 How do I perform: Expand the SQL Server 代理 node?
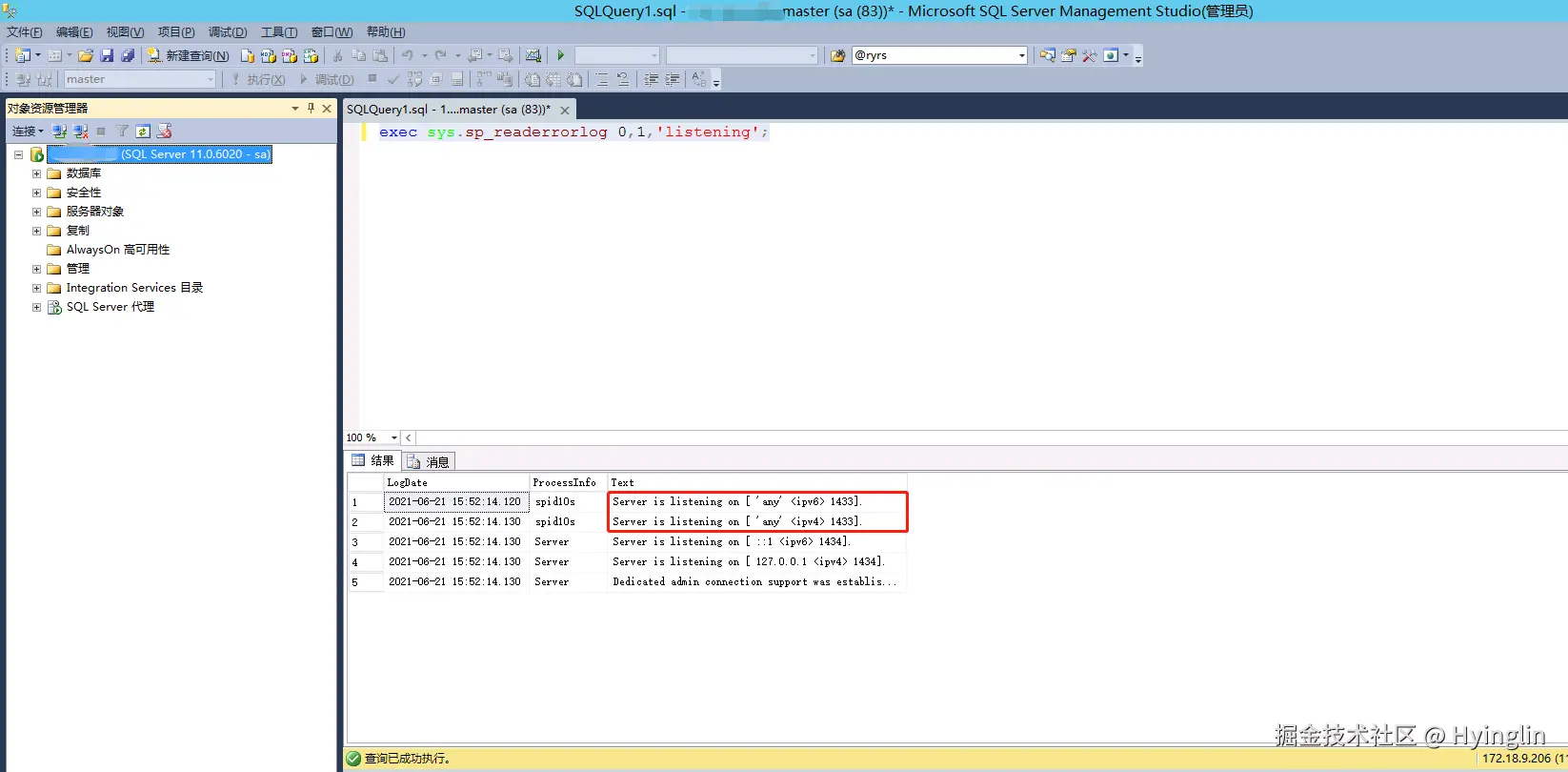tap(36, 307)
